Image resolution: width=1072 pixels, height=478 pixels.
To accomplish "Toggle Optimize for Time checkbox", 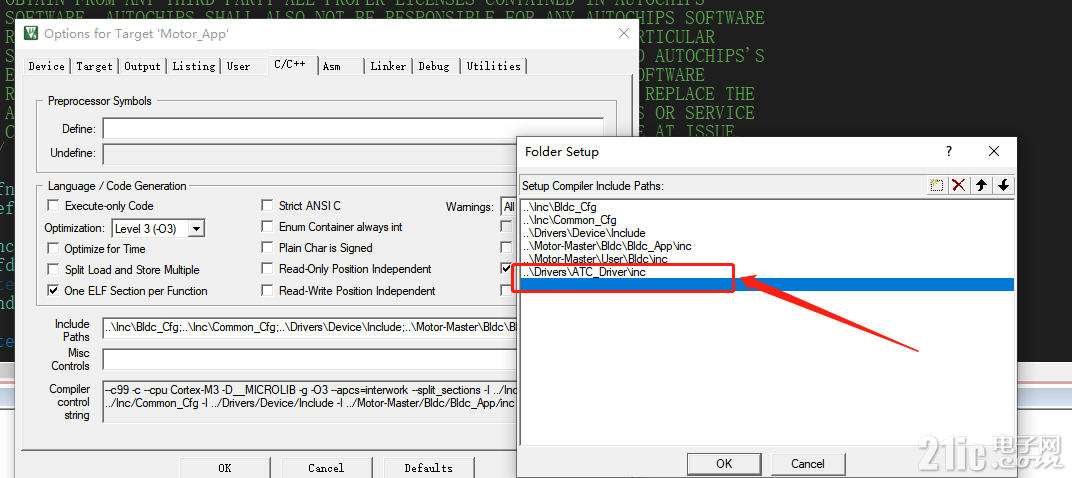I will pyautogui.click(x=53, y=249).
